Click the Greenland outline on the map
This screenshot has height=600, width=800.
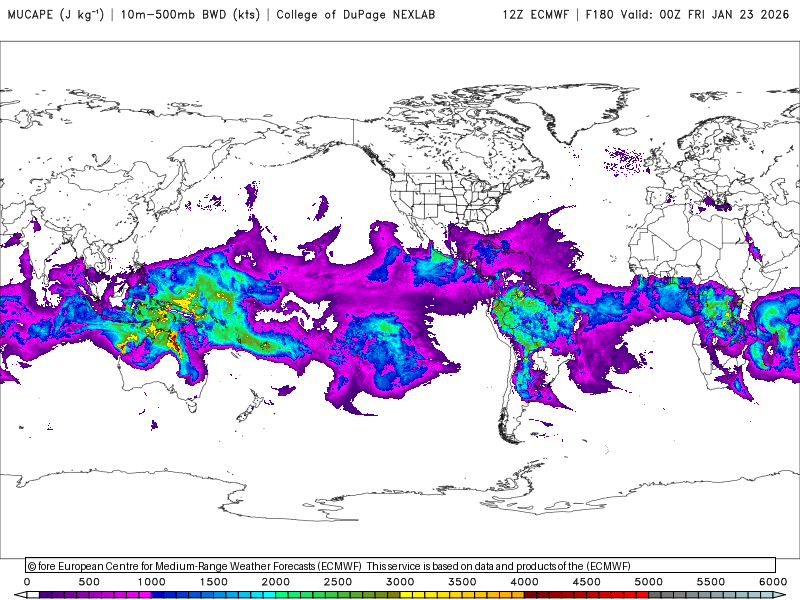[577, 112]
